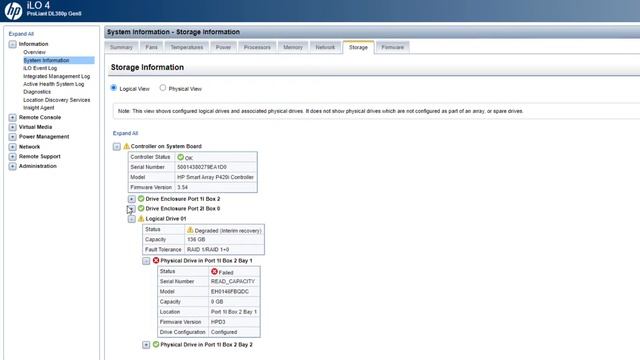Collapse Physical Drive in Port 1I Box 2 Bay 1
This screenshot has height=360, width=640.
146,261
